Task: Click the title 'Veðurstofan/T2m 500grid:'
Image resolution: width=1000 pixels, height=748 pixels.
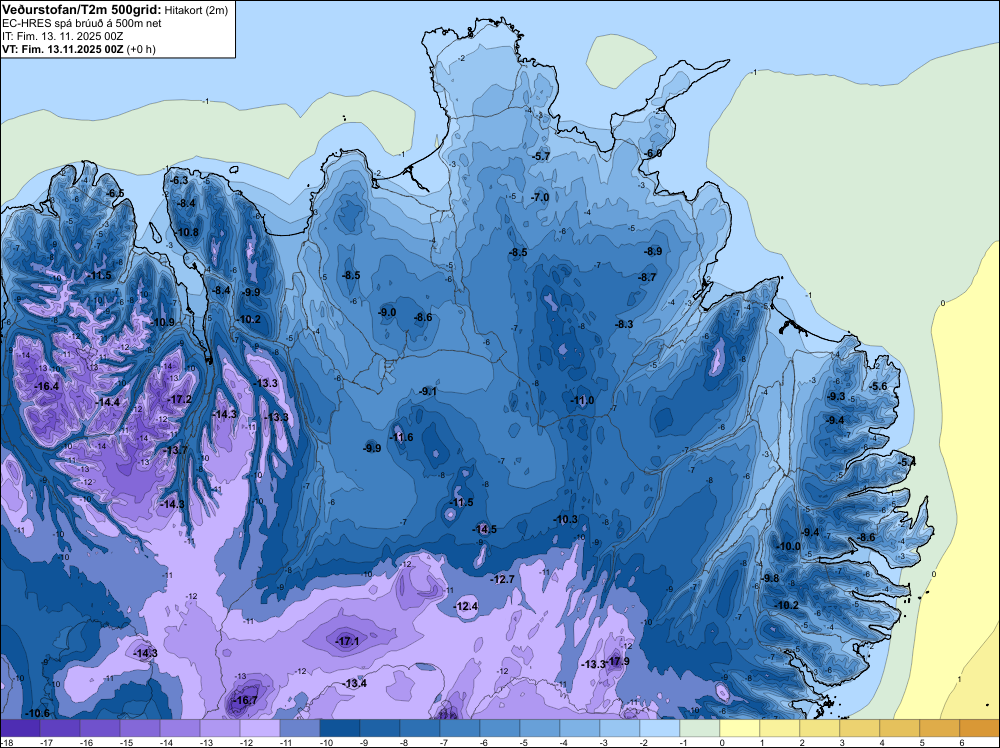Action: tap(82, 9)
